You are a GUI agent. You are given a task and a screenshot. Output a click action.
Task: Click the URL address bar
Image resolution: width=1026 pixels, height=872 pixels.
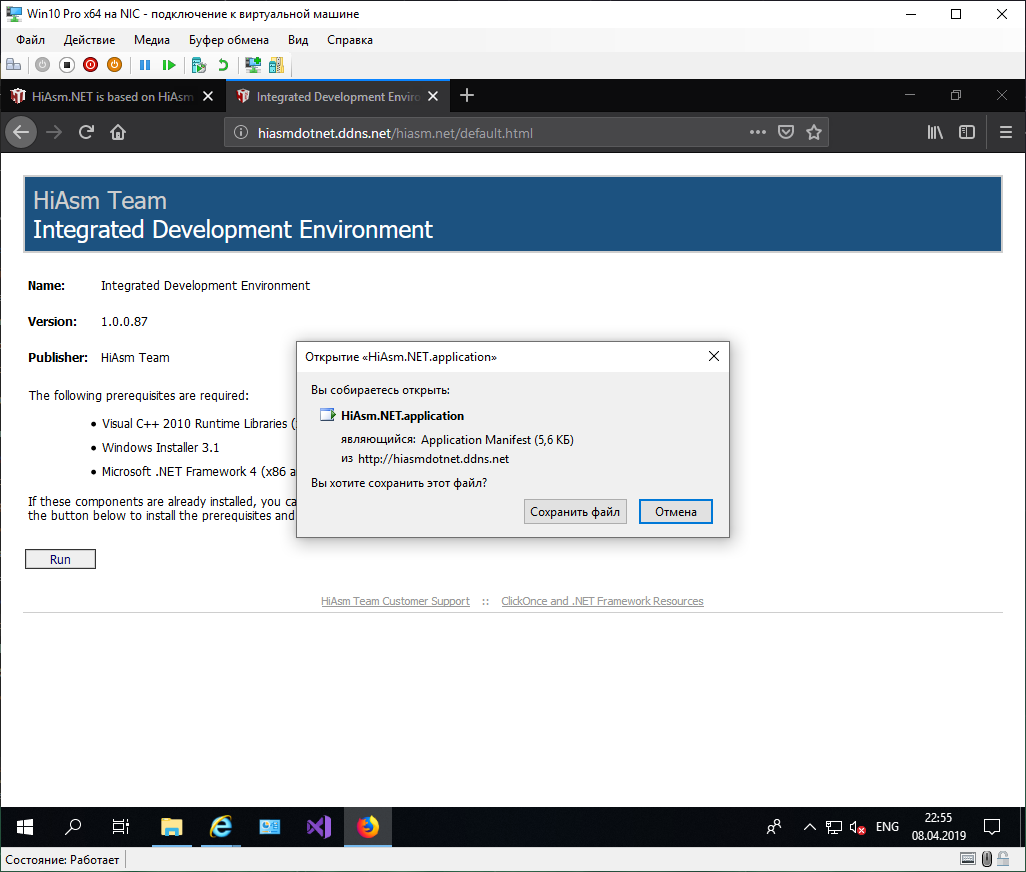pos(480,132)
